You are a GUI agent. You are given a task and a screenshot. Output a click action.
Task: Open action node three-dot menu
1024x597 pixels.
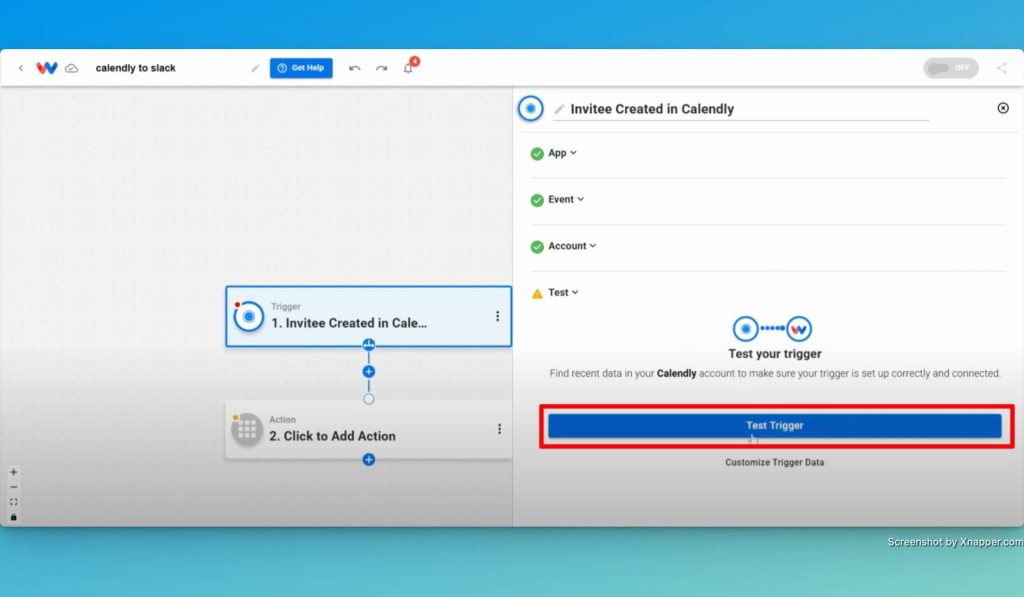(500, 428)
